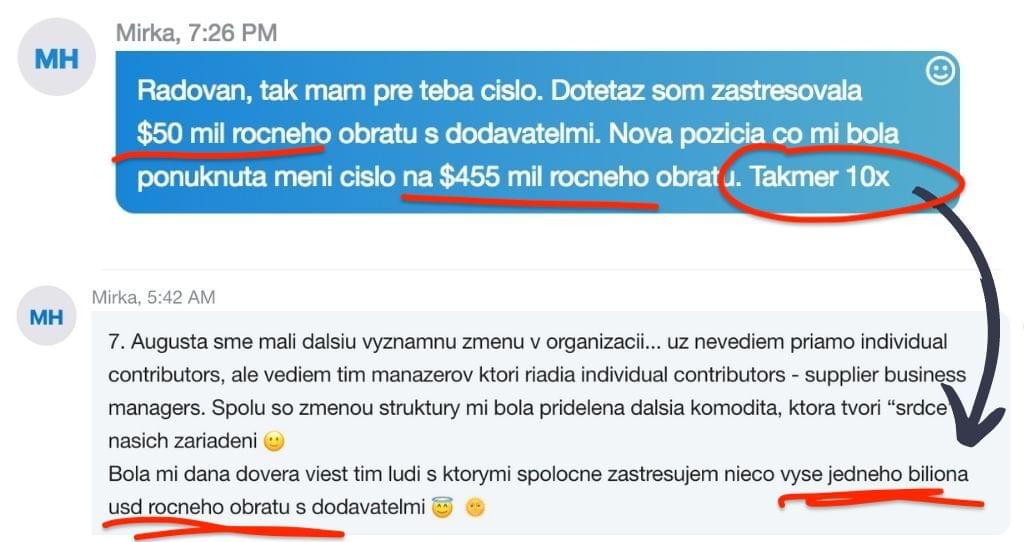
Task: Click the blushing emoji ending the last message
Action: [x=475, y=507]
